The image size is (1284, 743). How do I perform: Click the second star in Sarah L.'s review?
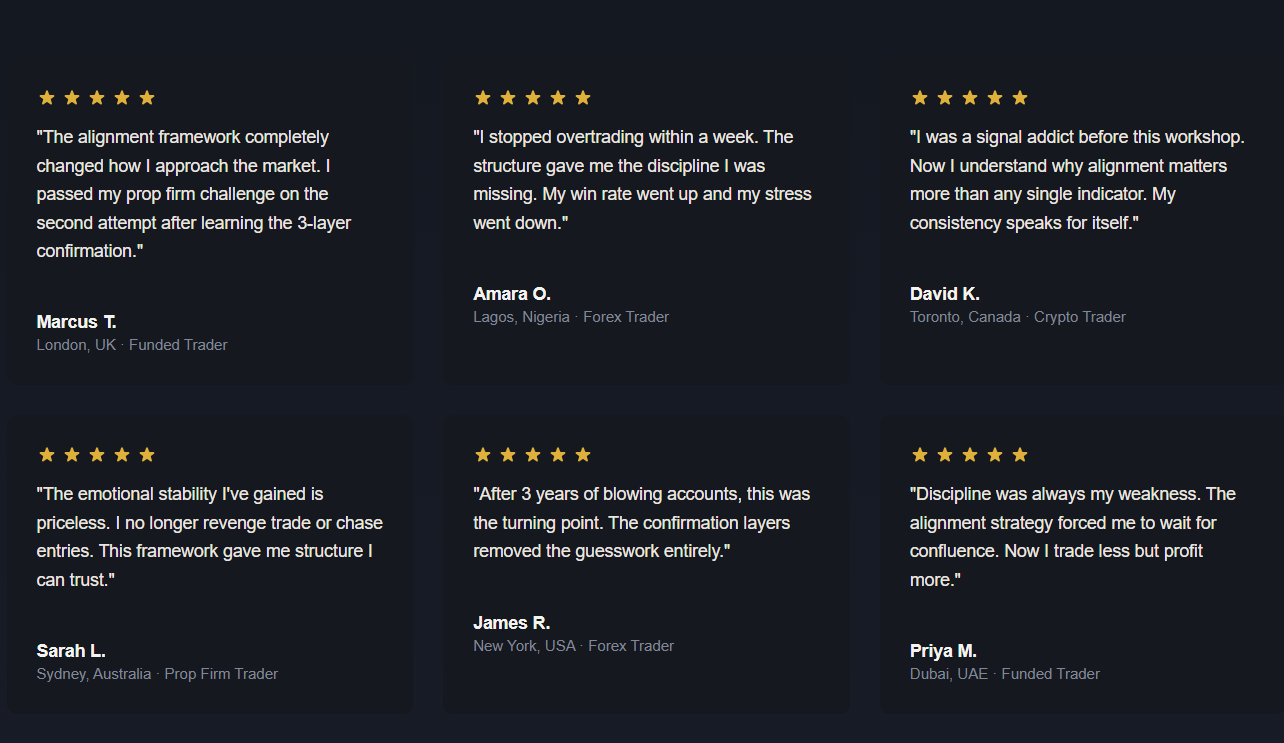click(72, 455)
